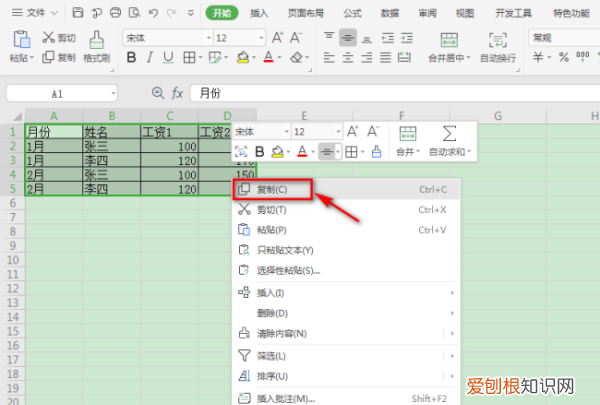Increase font size in ribbon
The width and height of the screenshot is (600, 405).
click(277, 38)
